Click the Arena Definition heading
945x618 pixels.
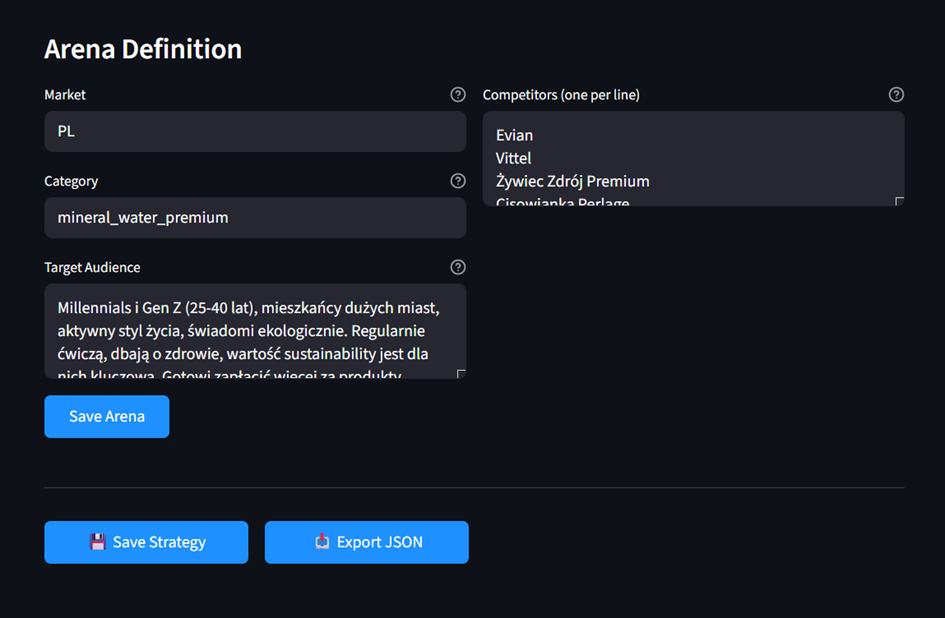tap(143, 49)
